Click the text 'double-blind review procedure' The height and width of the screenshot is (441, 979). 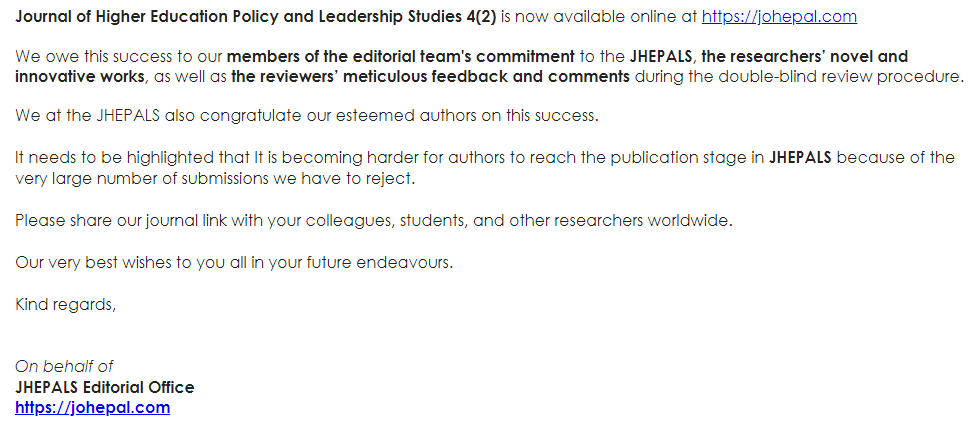[x=832, y=77]
